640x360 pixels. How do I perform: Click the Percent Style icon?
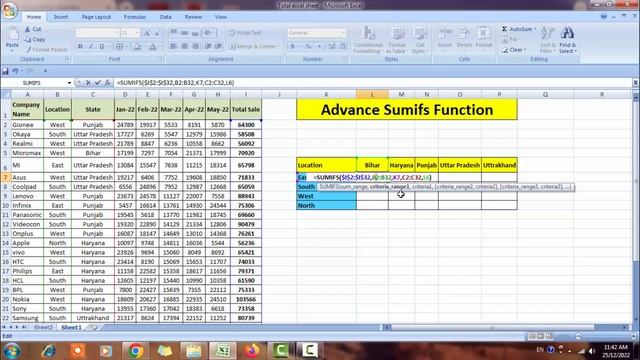pyautogui.click(x=308, y=47)
